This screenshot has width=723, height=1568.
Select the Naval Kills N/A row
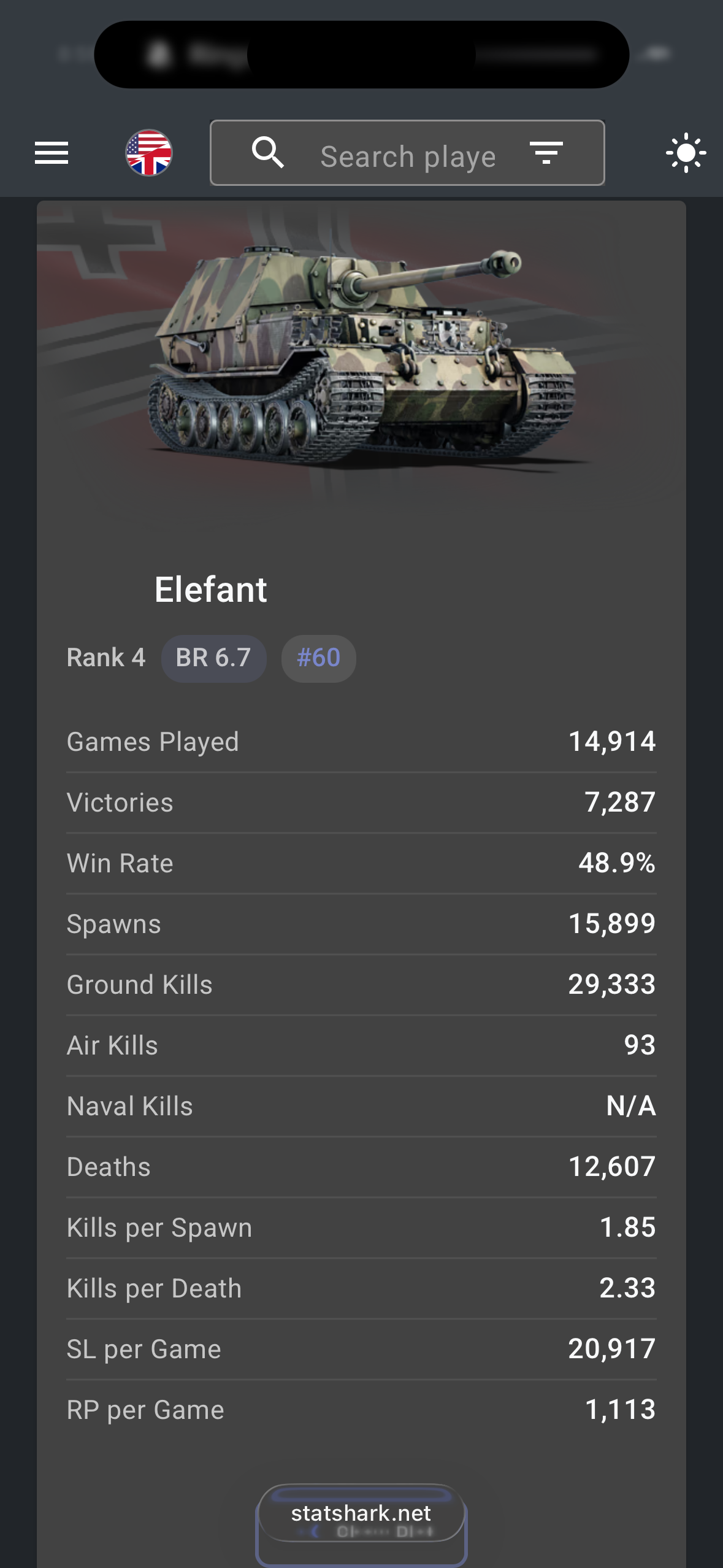point(361,1106)
